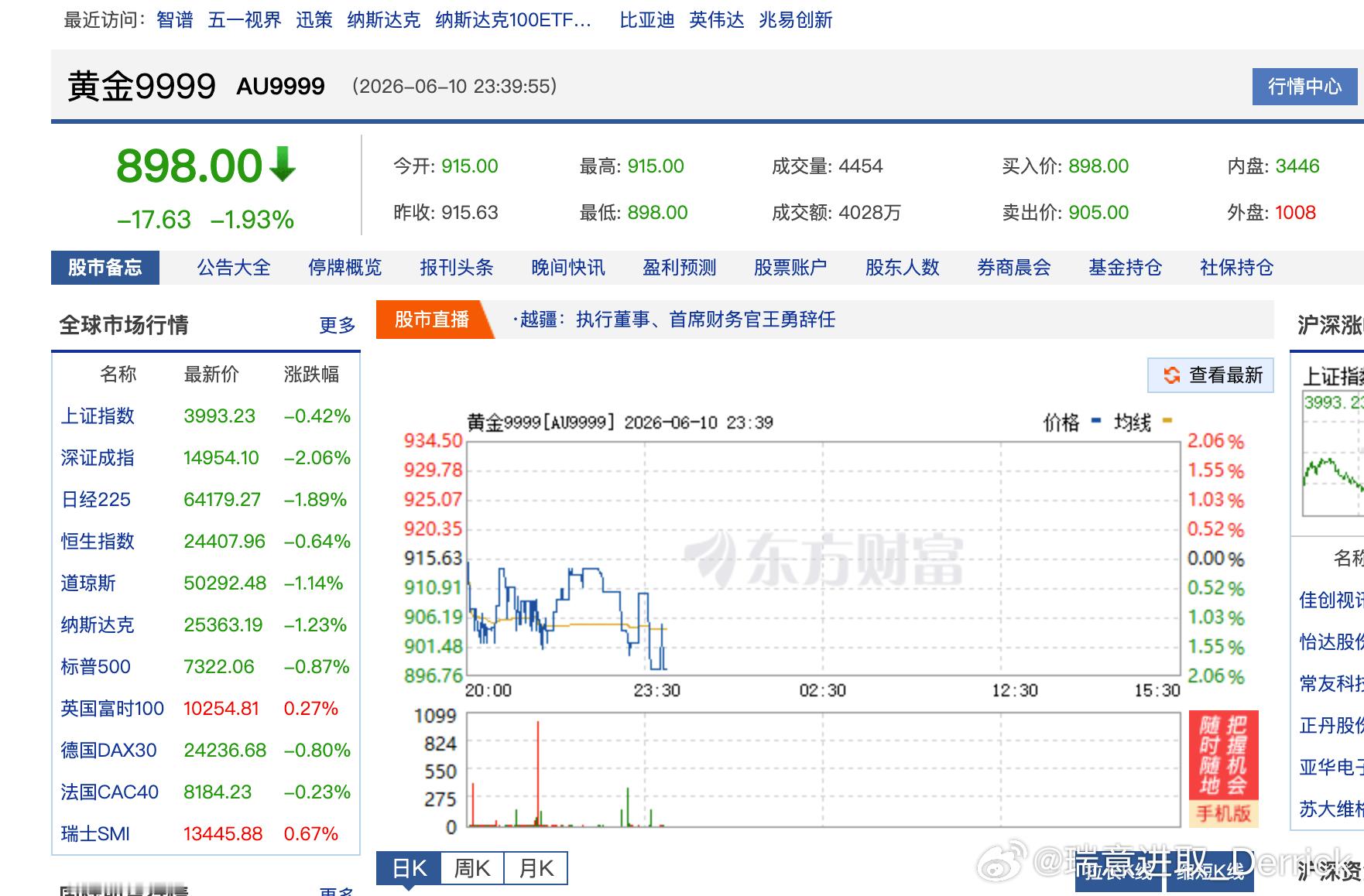
Task: Open 瑞士SMI in global market list
Action: [95, 834]
